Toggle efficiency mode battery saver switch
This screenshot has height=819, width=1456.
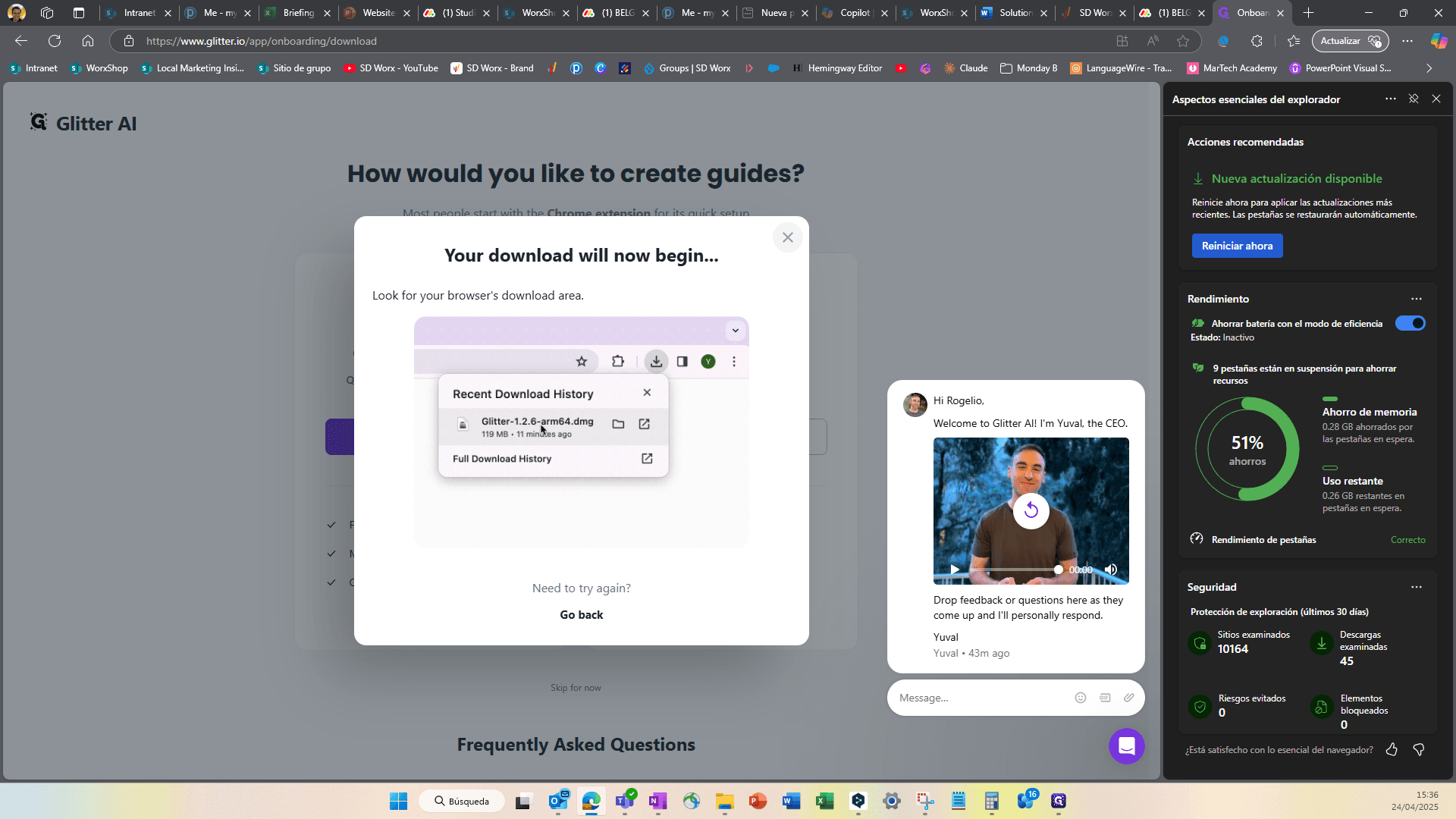[1410, 324]
